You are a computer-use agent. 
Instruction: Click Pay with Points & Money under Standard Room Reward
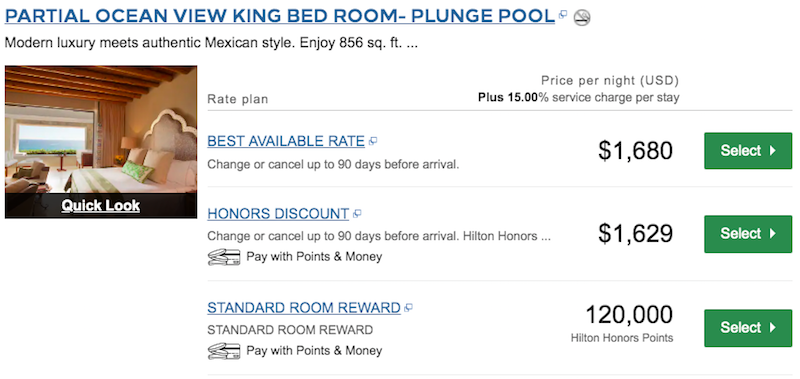click(314, 351)
